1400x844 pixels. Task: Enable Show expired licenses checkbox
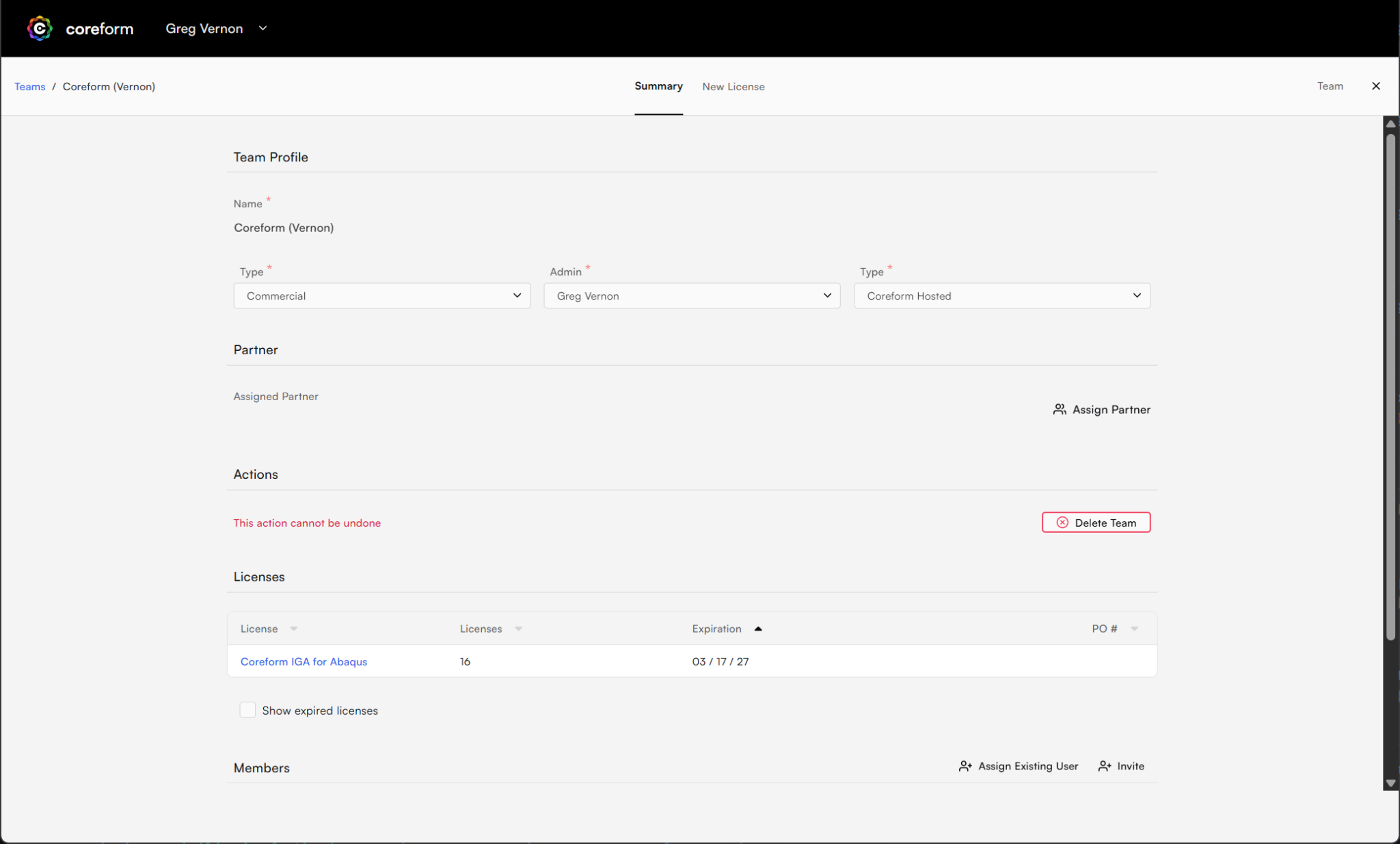[247, 710]
